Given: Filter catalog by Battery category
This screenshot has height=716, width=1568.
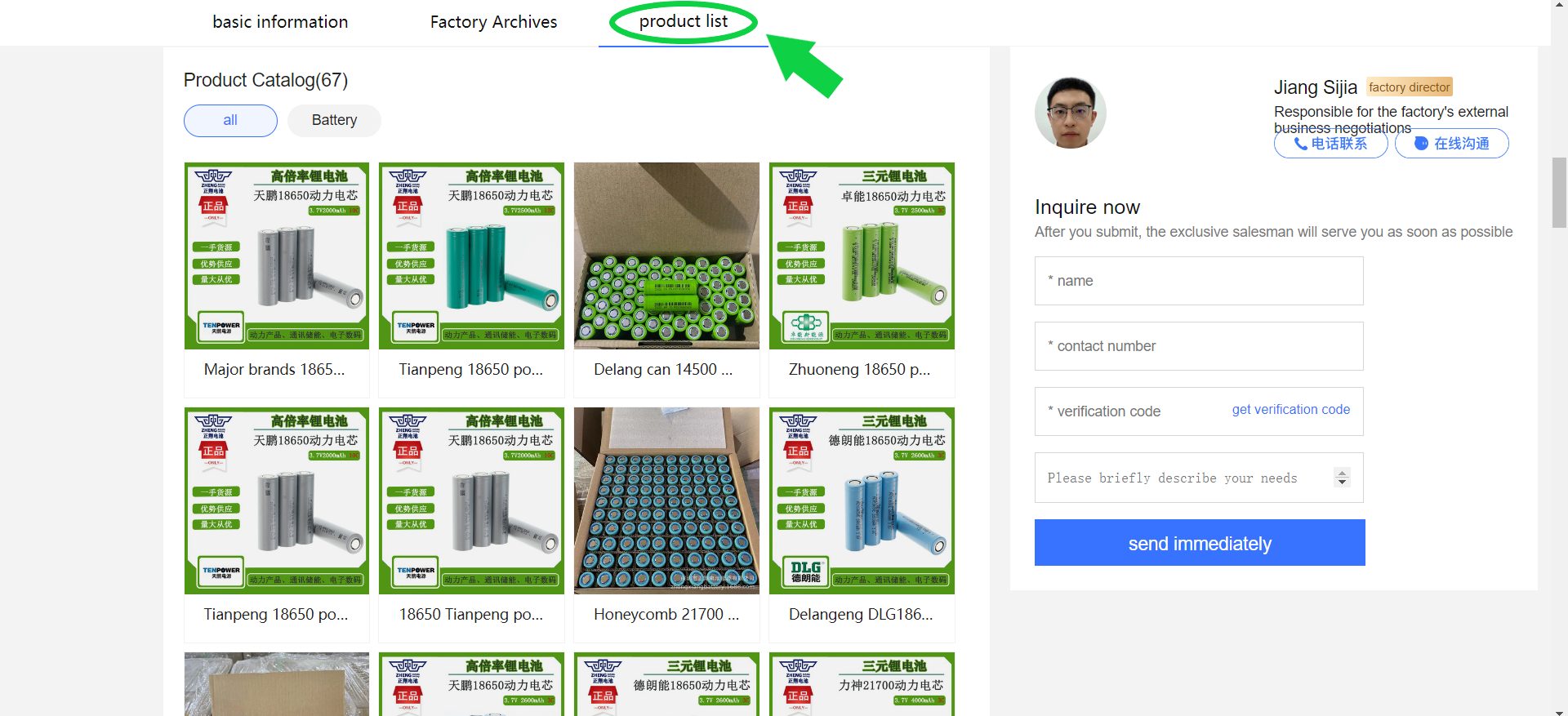Looking at the screenshot, I should [x=334, y=120].
